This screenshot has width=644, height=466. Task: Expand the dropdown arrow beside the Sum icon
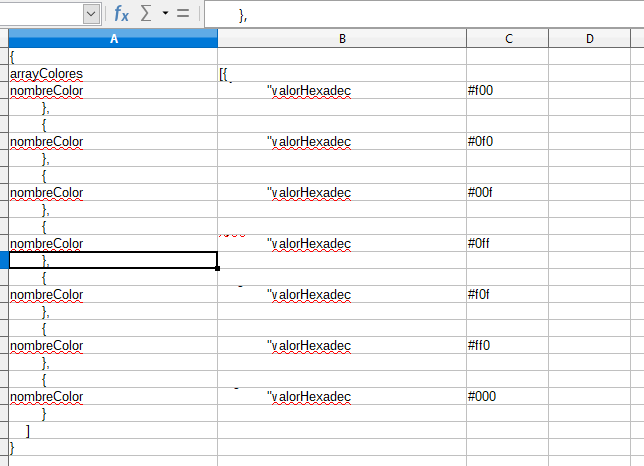(x=164, y=14)
